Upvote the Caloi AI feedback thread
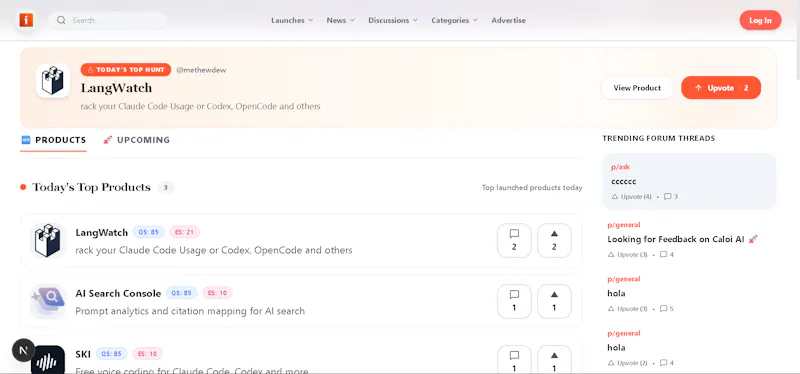 pyautogui.click(x=628, y=254)
